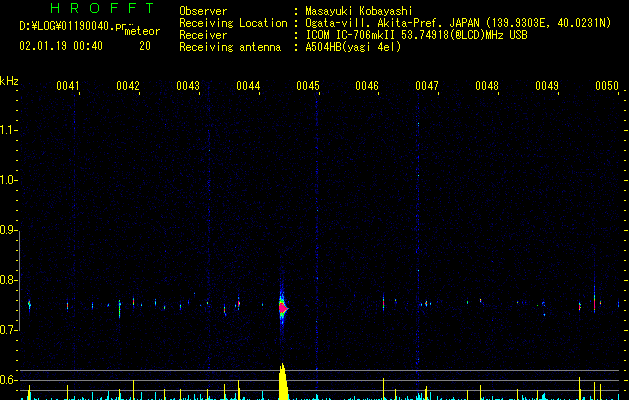Click the 0047 time axis label
This screenshot has width=629, height=400.
tap(426, 86)
